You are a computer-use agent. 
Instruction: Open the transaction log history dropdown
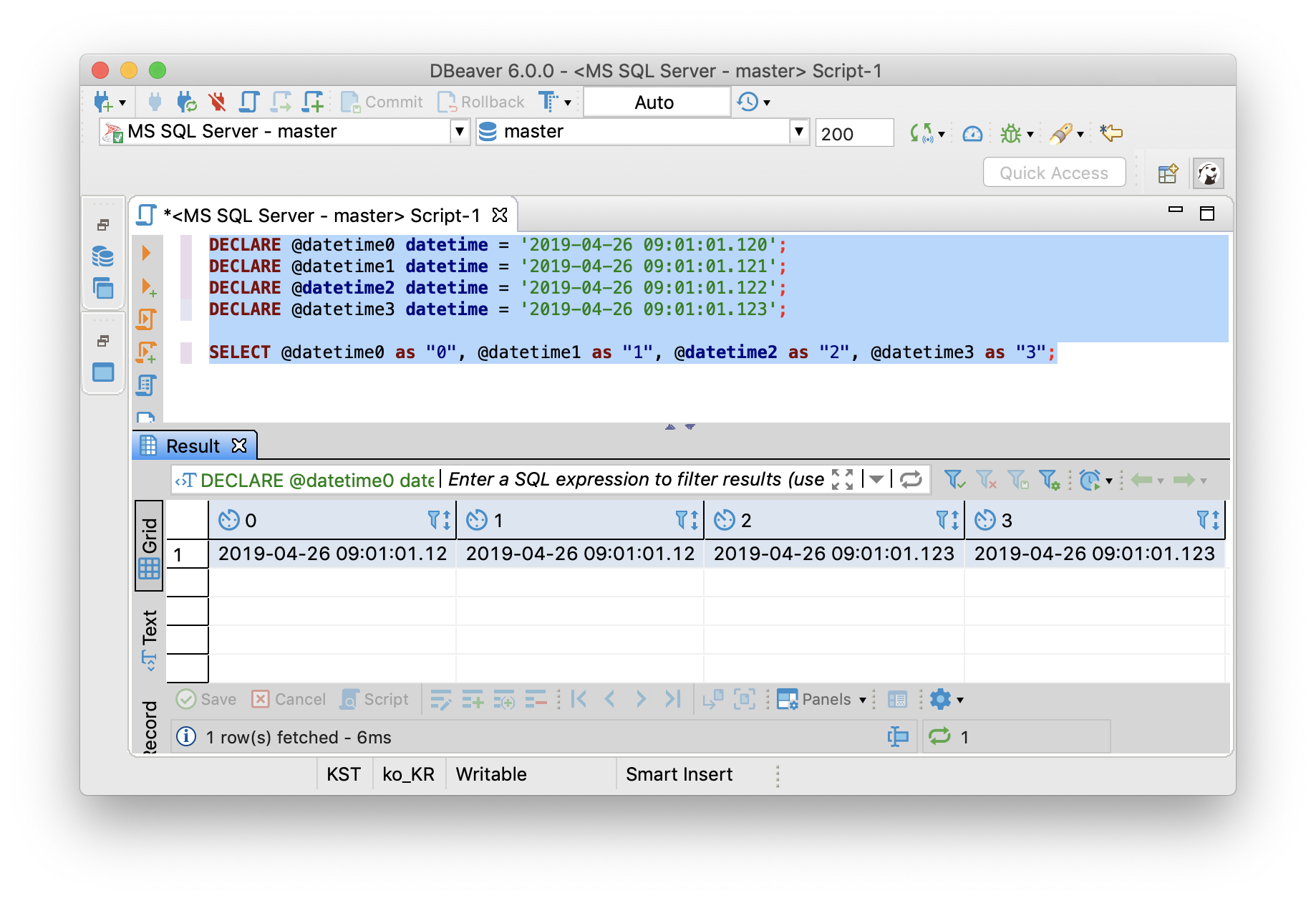tap(767, 102)
